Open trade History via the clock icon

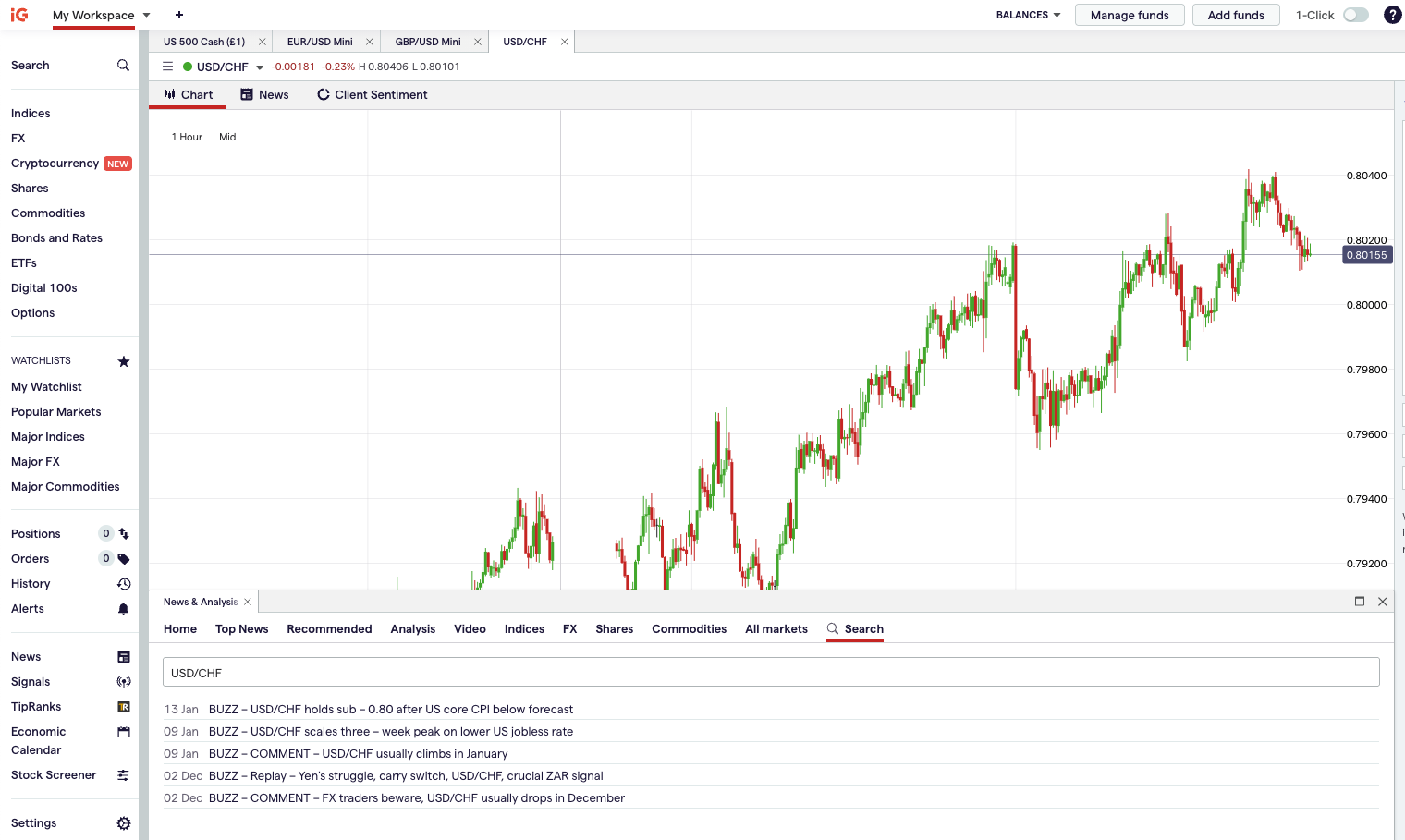tap(124, 583)
